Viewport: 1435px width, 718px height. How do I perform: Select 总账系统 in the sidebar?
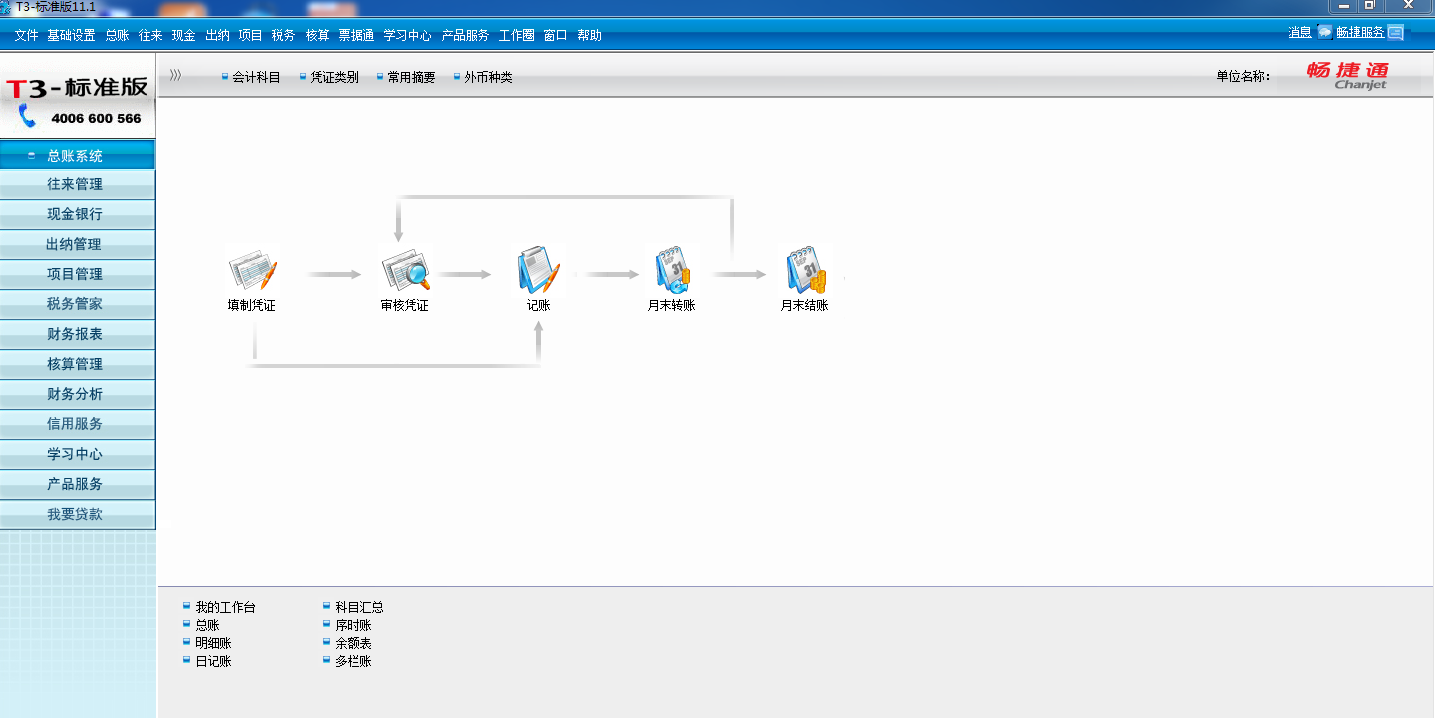point(77,155)
